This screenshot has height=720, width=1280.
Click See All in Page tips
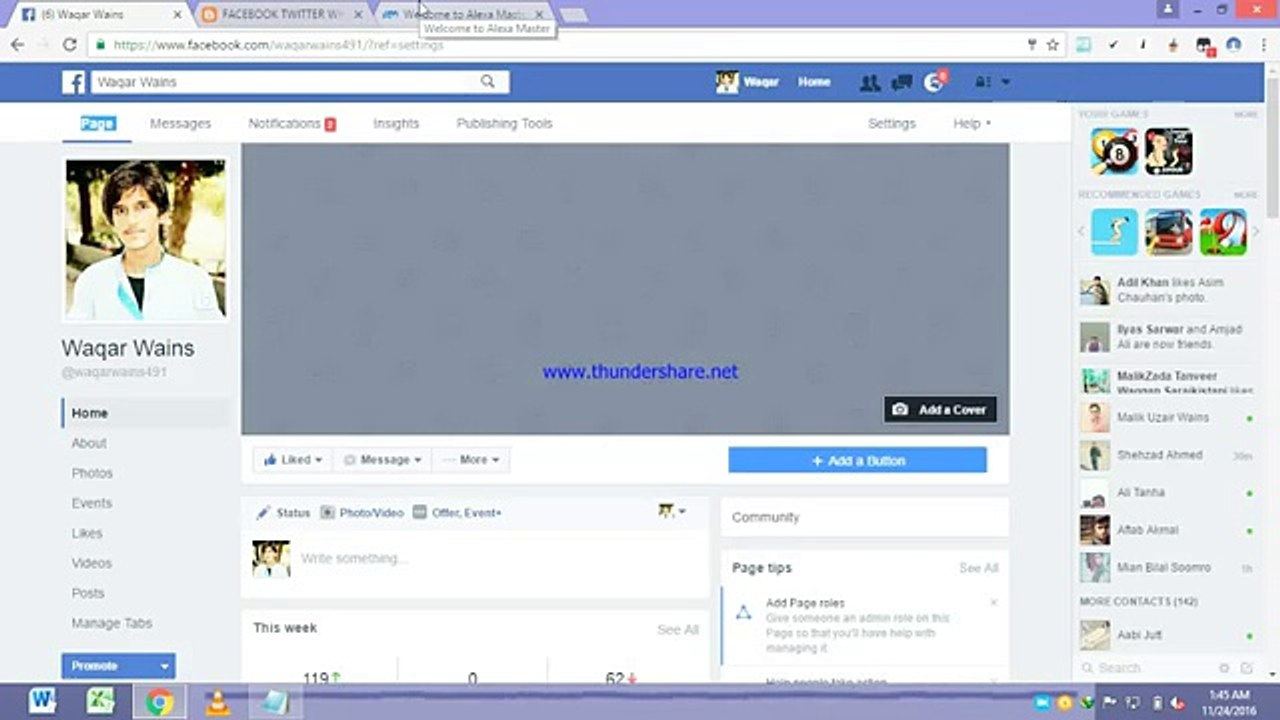978,568
